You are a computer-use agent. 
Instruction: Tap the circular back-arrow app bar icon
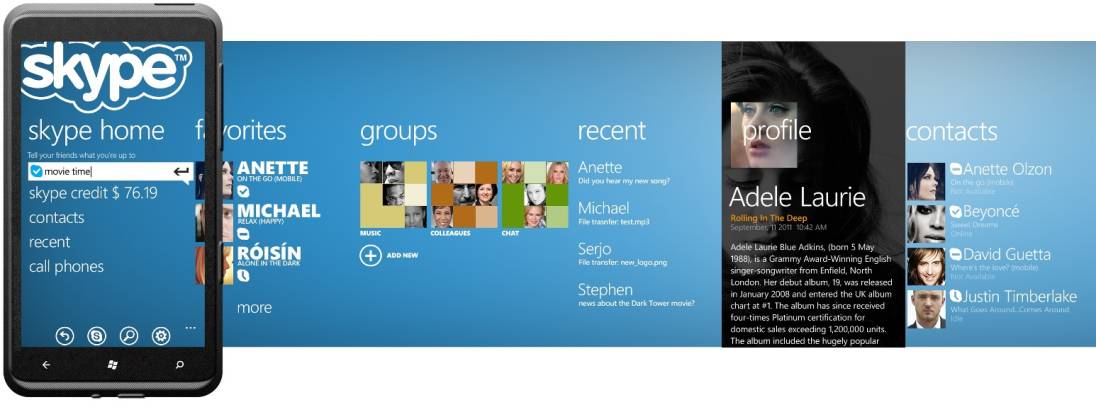[x=65, y=336]
